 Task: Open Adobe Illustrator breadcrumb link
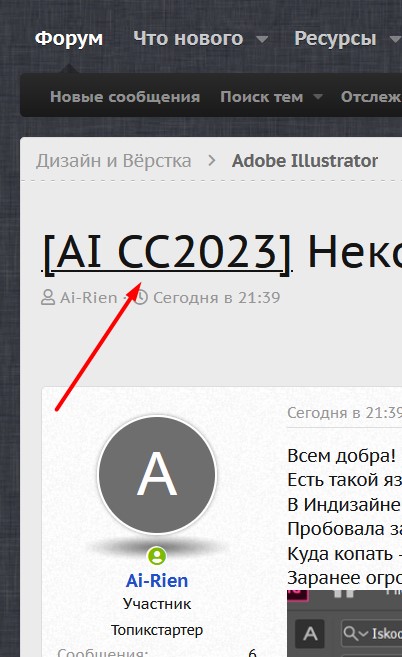pos(305,161)
